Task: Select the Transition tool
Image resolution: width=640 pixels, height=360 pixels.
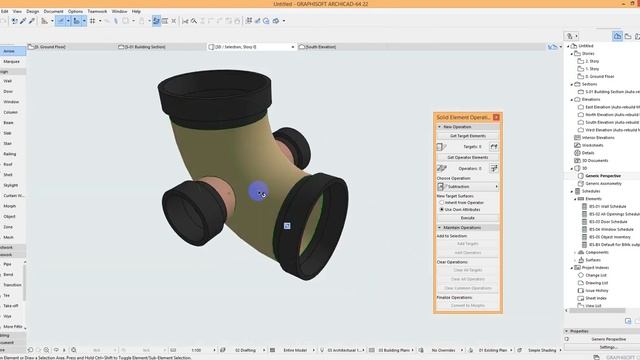Action: [x=11, y=285]
